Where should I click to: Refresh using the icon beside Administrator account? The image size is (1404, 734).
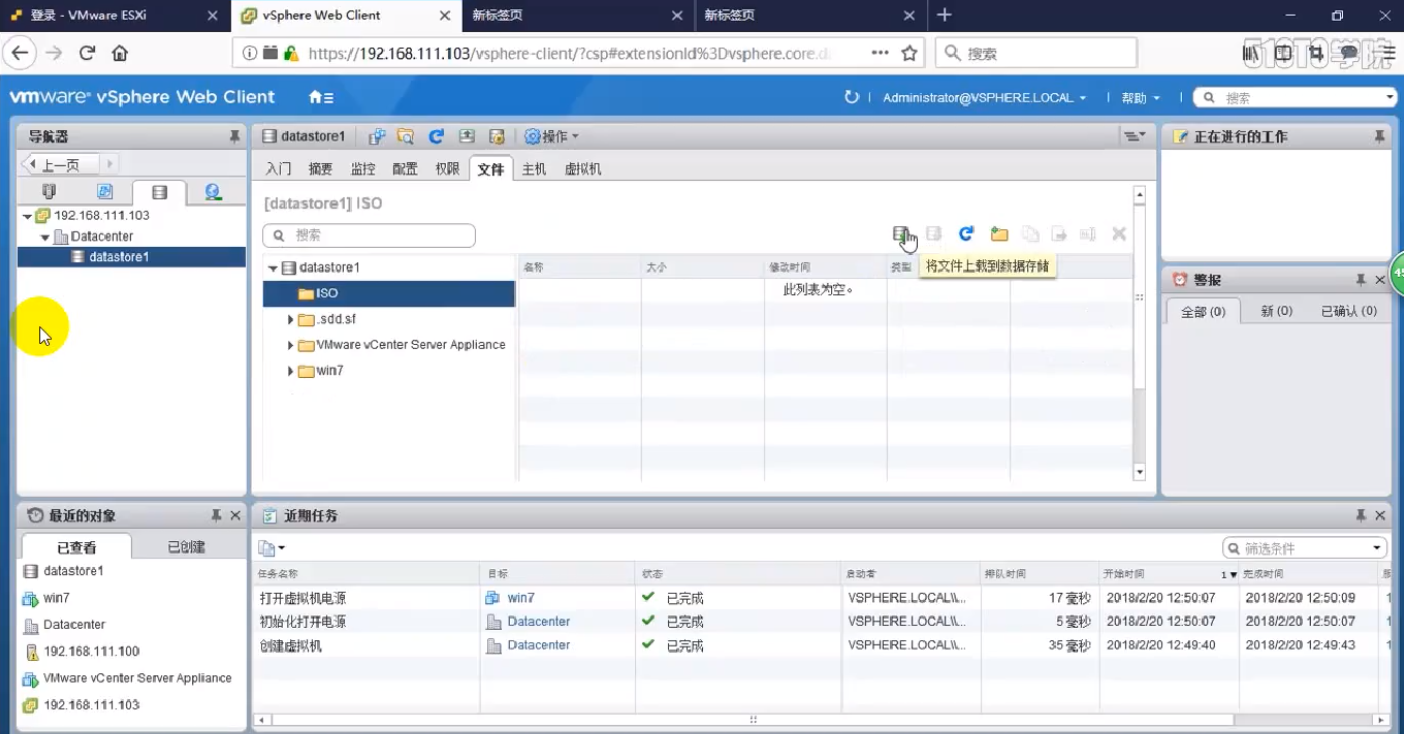pos(852,98)
